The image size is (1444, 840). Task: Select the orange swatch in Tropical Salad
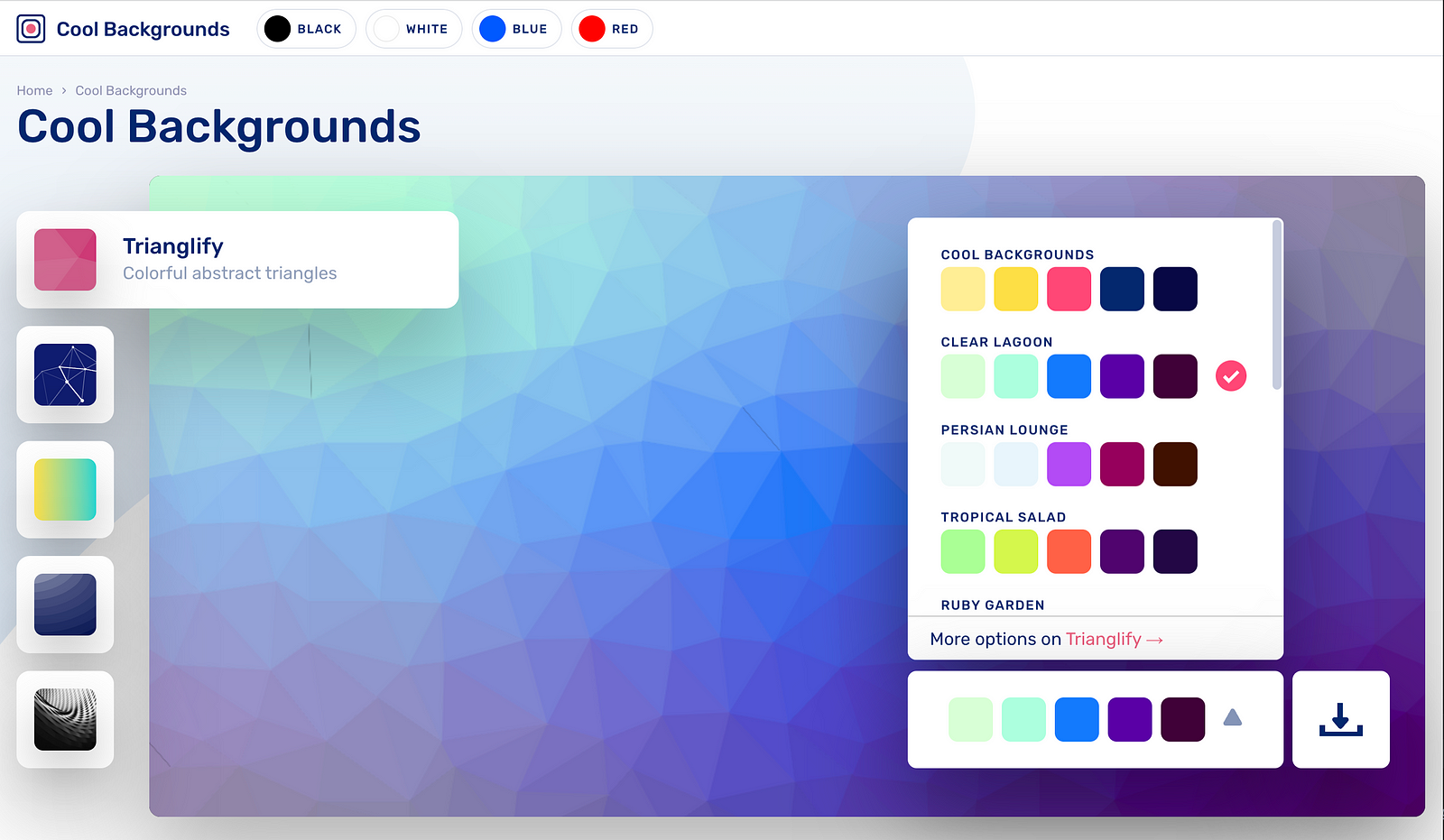click(x=1069, y=551)
